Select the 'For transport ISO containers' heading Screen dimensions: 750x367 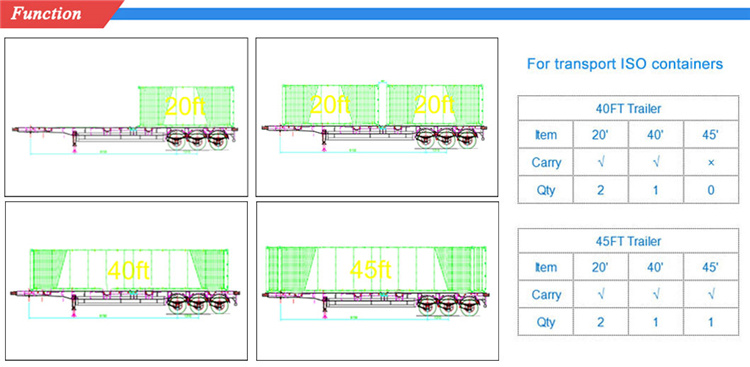(625, 64)
